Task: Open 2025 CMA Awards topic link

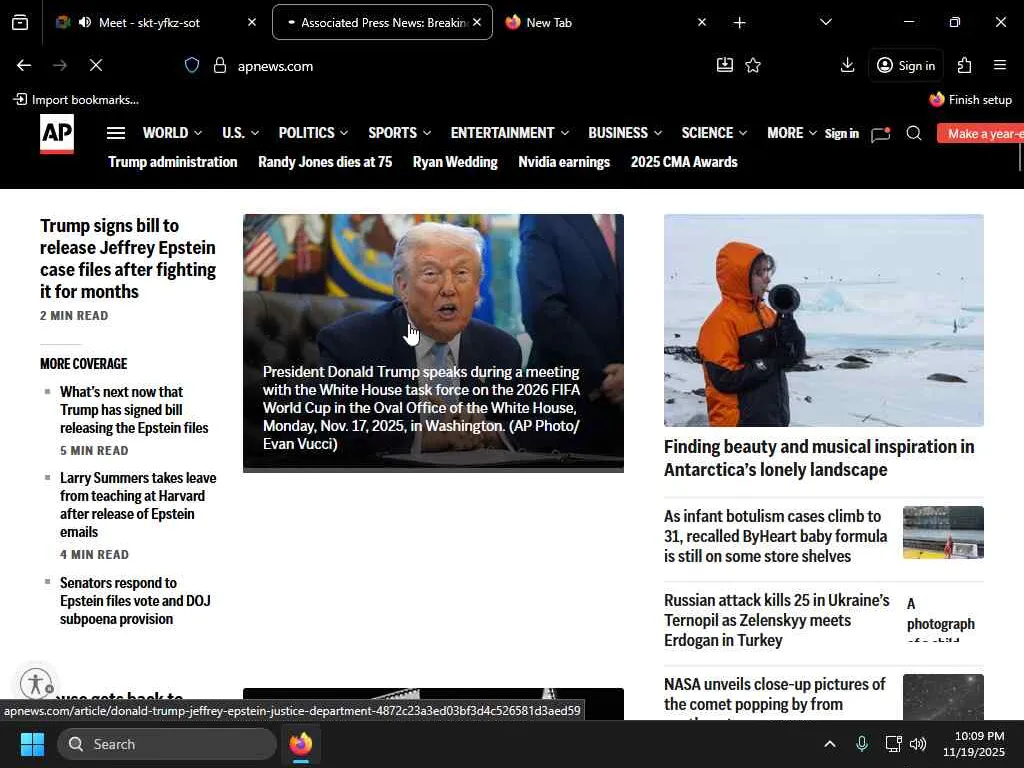Action: click(x=684, y=162)
